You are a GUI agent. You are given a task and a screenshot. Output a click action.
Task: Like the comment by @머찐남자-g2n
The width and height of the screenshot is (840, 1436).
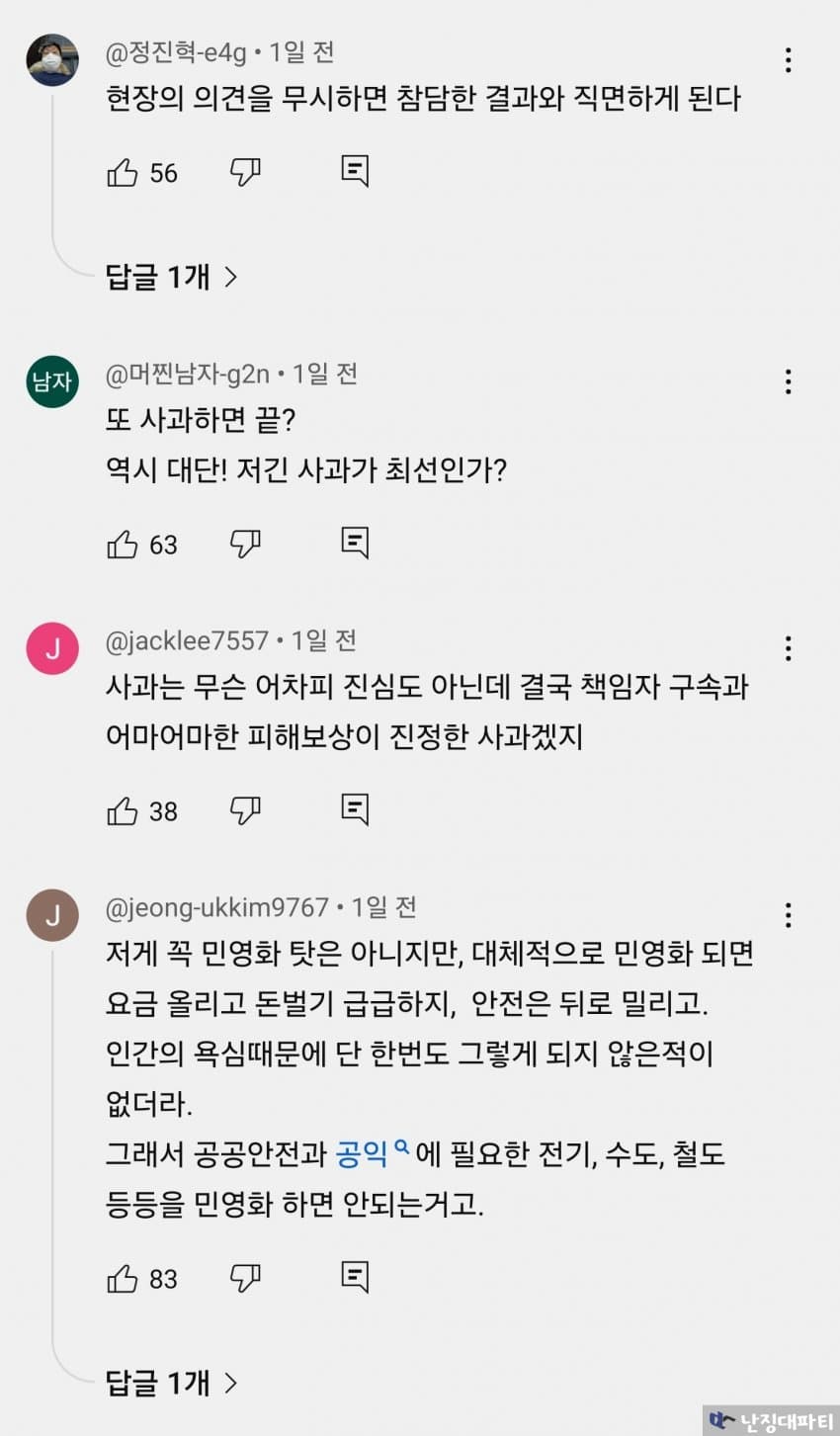click(x=123, y=544)
